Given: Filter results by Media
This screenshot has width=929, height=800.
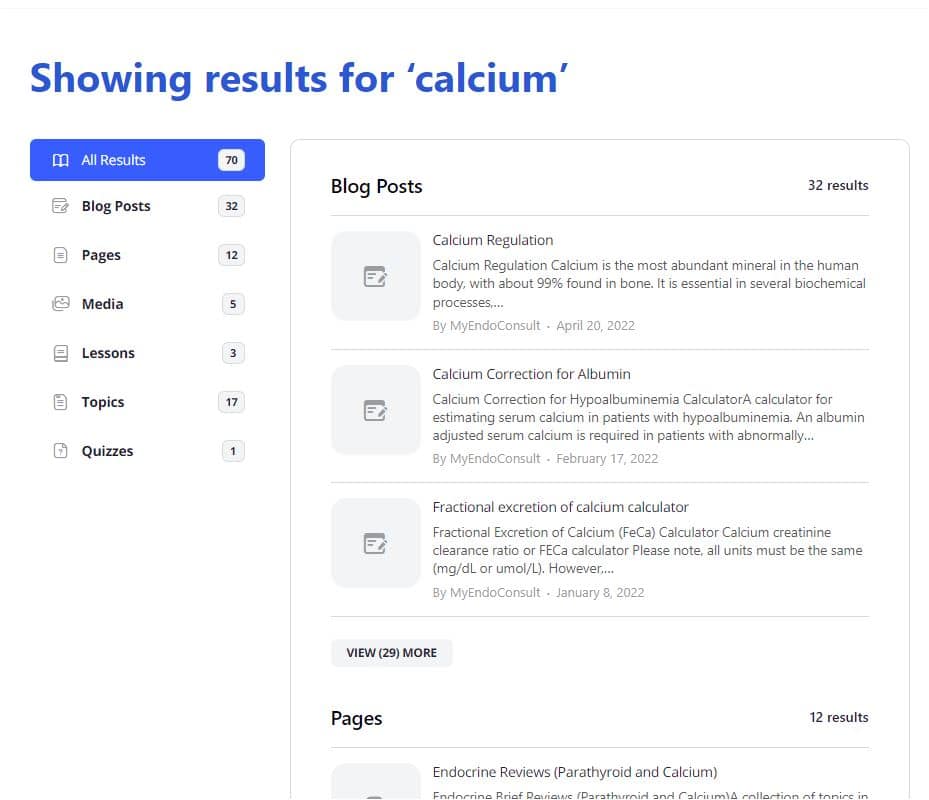Looking at the screenshot, I should 102,304.
